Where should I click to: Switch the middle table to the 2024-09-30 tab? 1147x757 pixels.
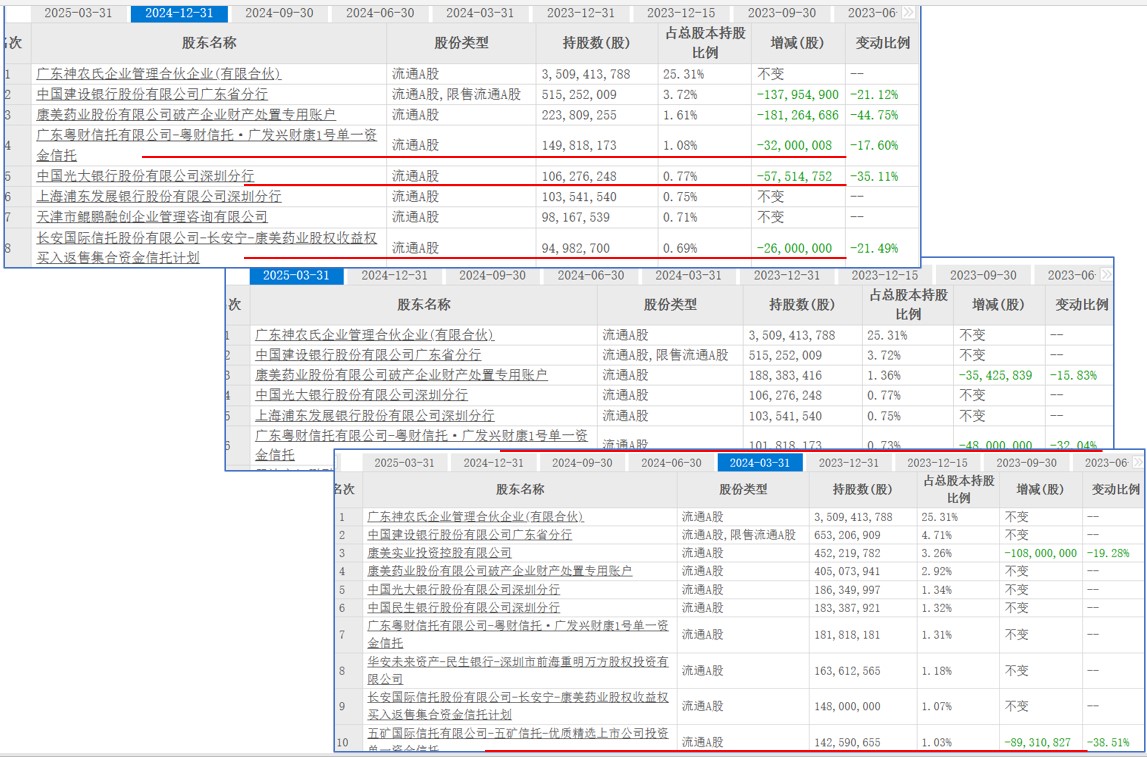(x=492, y=276)
